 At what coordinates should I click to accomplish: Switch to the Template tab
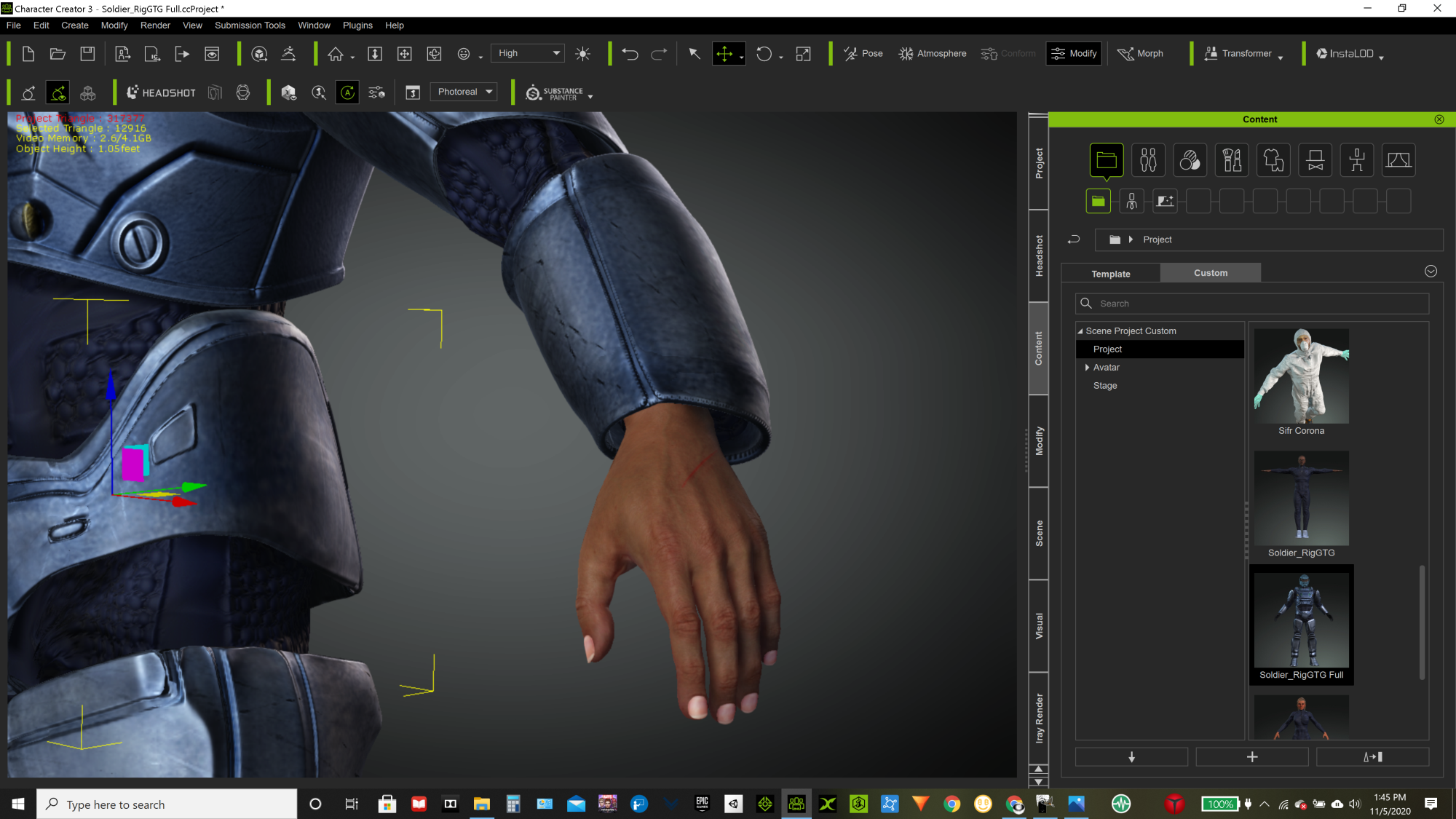click(1111, 274)
